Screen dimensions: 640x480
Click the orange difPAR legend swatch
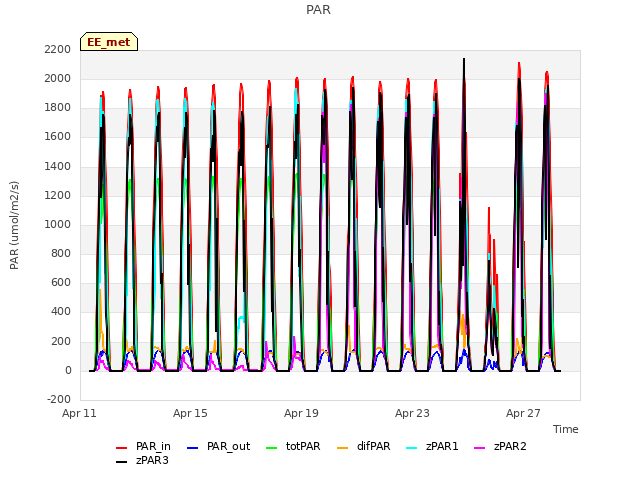(x=342, y=448)
